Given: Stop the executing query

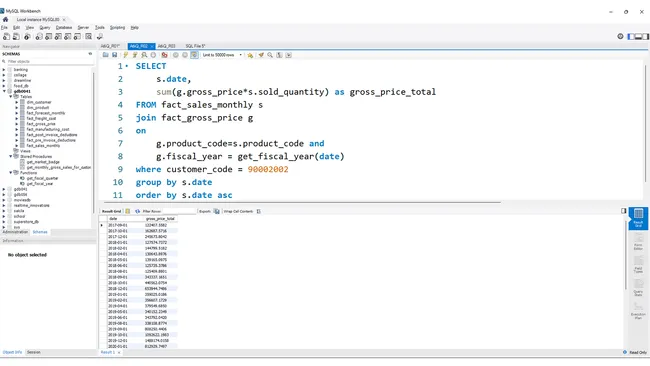Looking at the screenshot, I should click(x=153, y=55).
